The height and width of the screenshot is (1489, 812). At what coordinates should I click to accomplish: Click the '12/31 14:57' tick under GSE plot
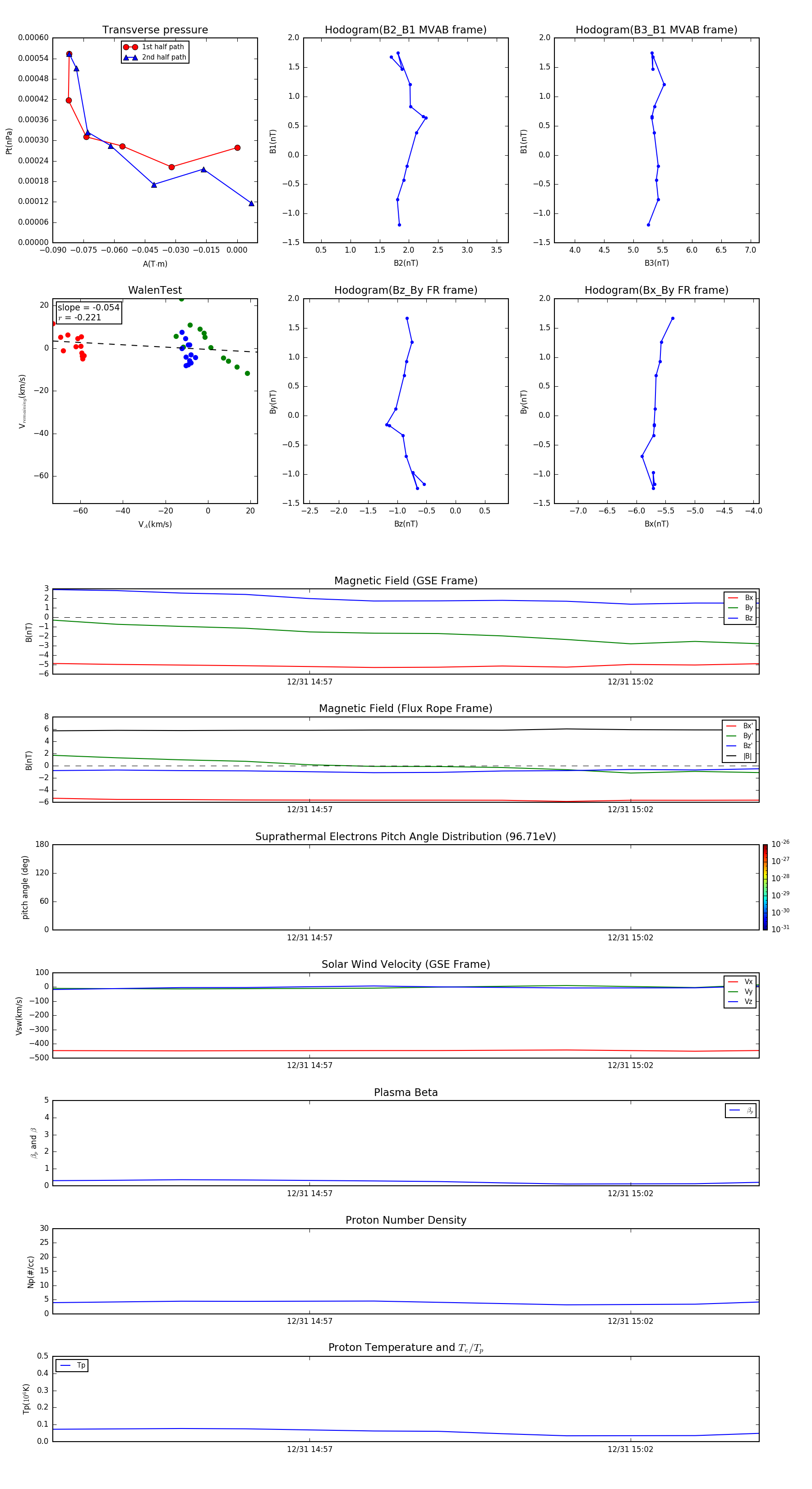[310, 682]
